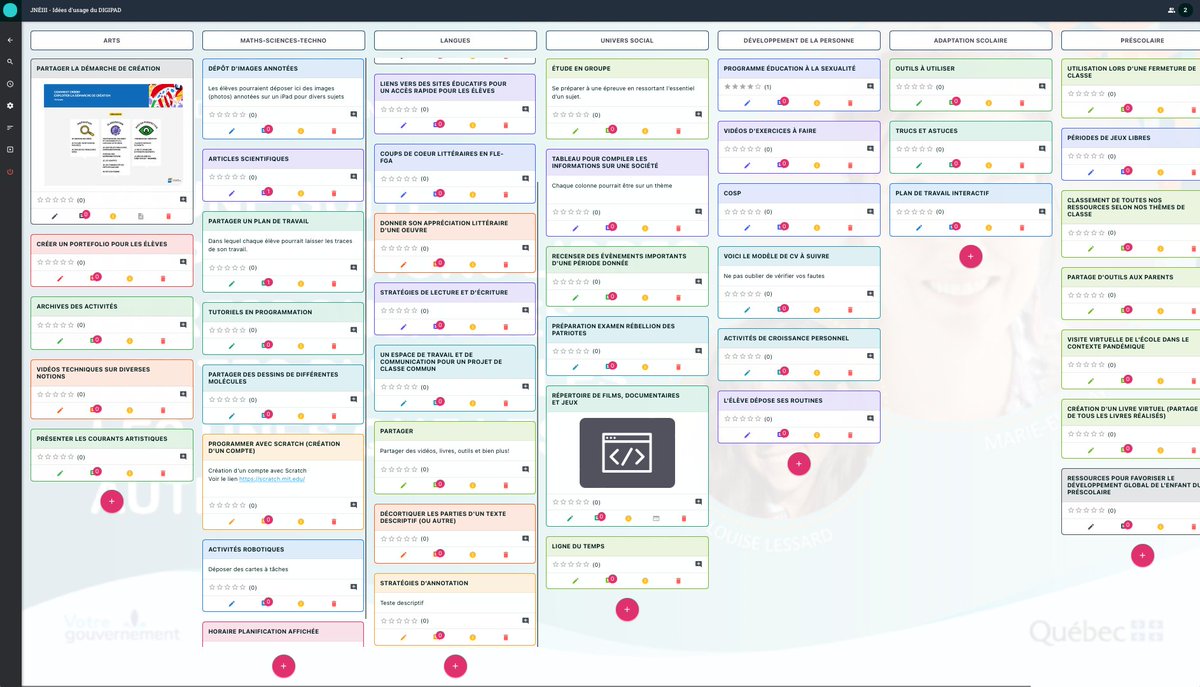The image size is (1200, 687).
Task: Click the yellow info icon on 'Recenser des événements importants'
Action: (x=644, y=297)
